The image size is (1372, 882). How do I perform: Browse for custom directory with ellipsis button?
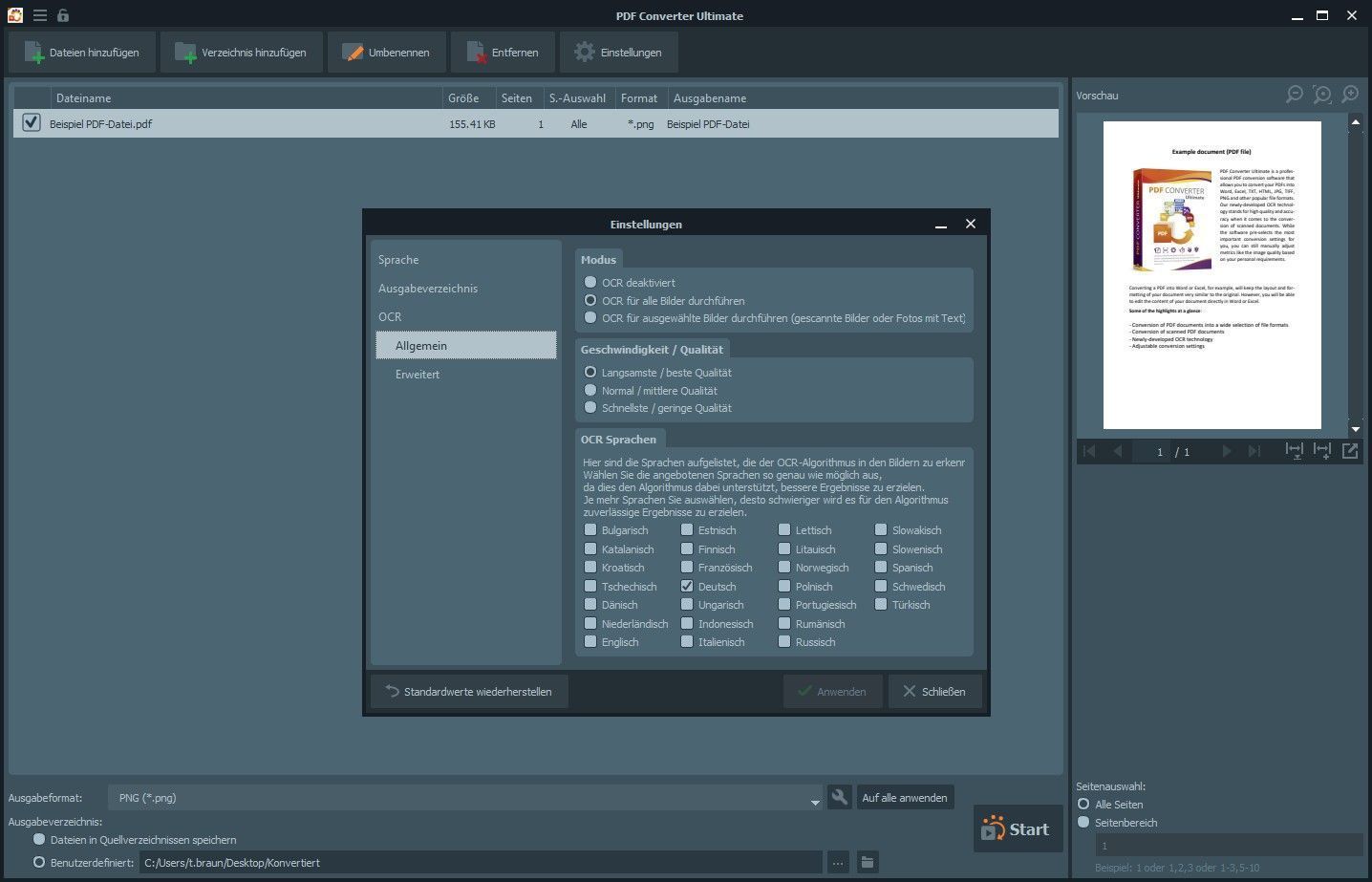pyautogui.click(x=838, y=862)
